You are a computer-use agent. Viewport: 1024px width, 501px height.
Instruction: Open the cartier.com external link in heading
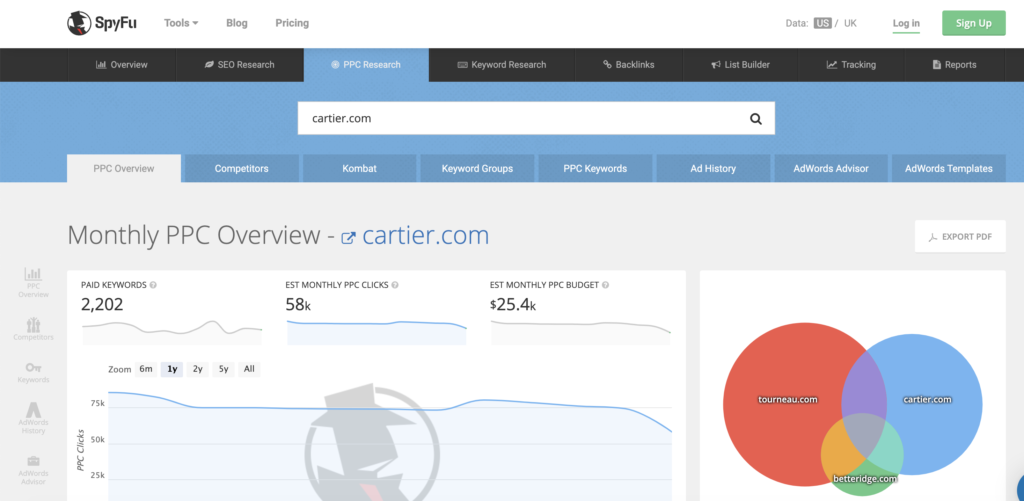pyautogui.click(x=415, y=236)
